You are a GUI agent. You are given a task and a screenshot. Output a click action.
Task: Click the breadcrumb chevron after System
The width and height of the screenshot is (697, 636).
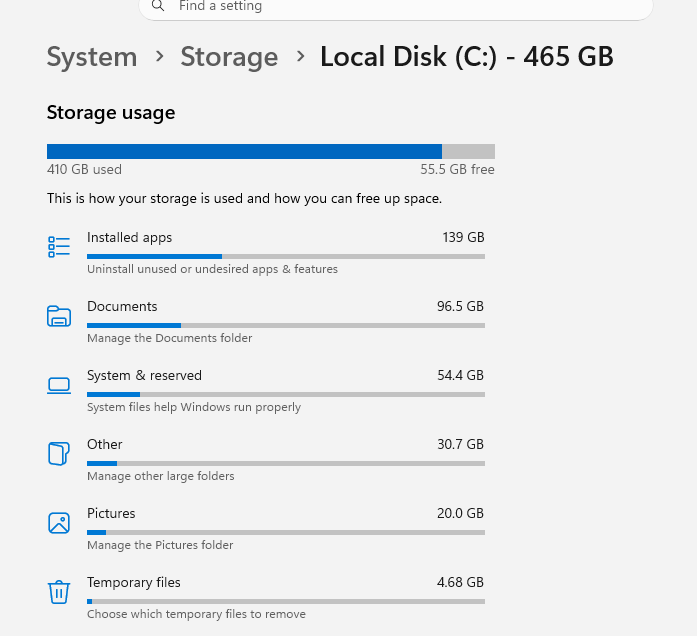(160, 56)
